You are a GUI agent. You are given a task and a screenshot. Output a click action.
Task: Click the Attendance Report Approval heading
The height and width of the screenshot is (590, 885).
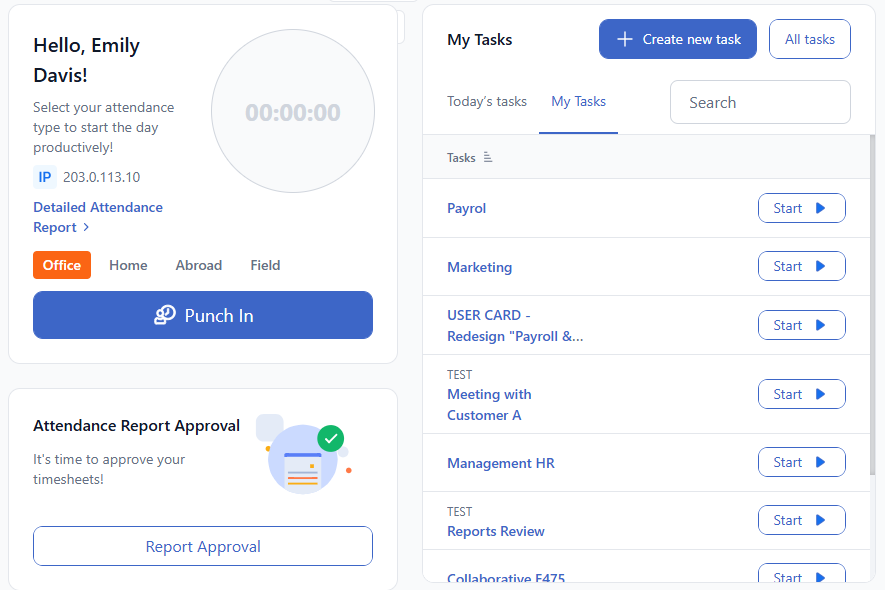coord(137,426)
